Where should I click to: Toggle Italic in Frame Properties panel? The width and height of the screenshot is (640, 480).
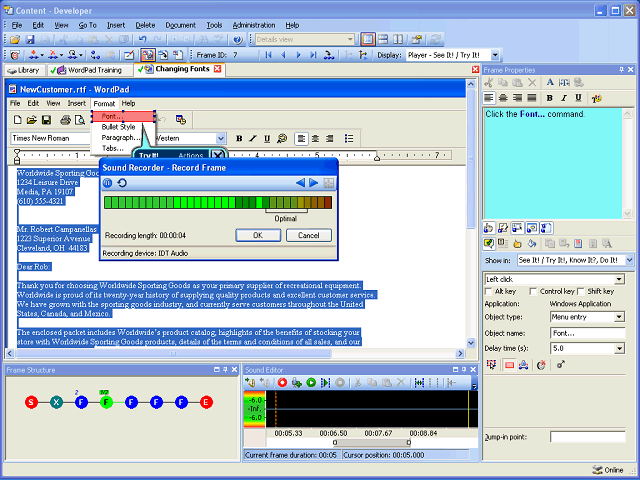point(564,98)
